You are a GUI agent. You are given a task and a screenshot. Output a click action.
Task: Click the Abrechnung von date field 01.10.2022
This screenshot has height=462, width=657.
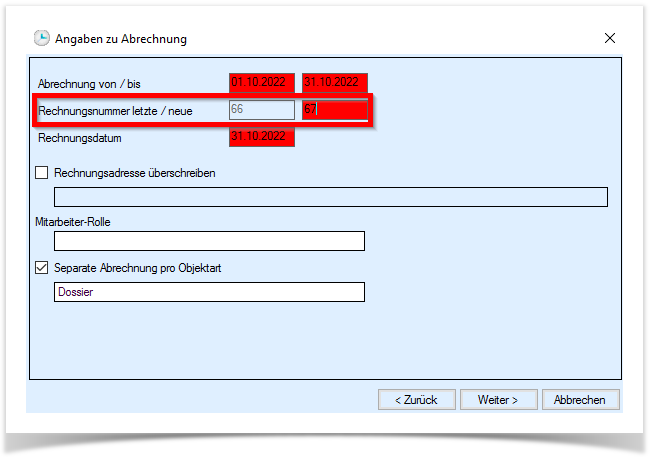[262, 83]
